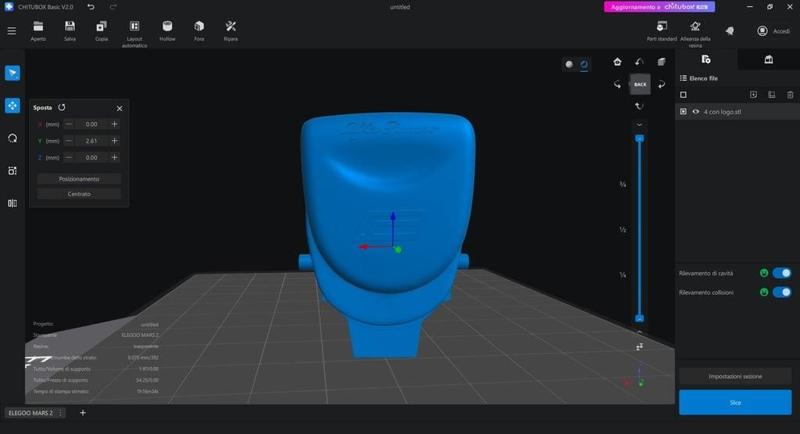The height and width of the screenshot is (434, 800).
Task: Switch to solid shaded render mode
Action: 569,64
